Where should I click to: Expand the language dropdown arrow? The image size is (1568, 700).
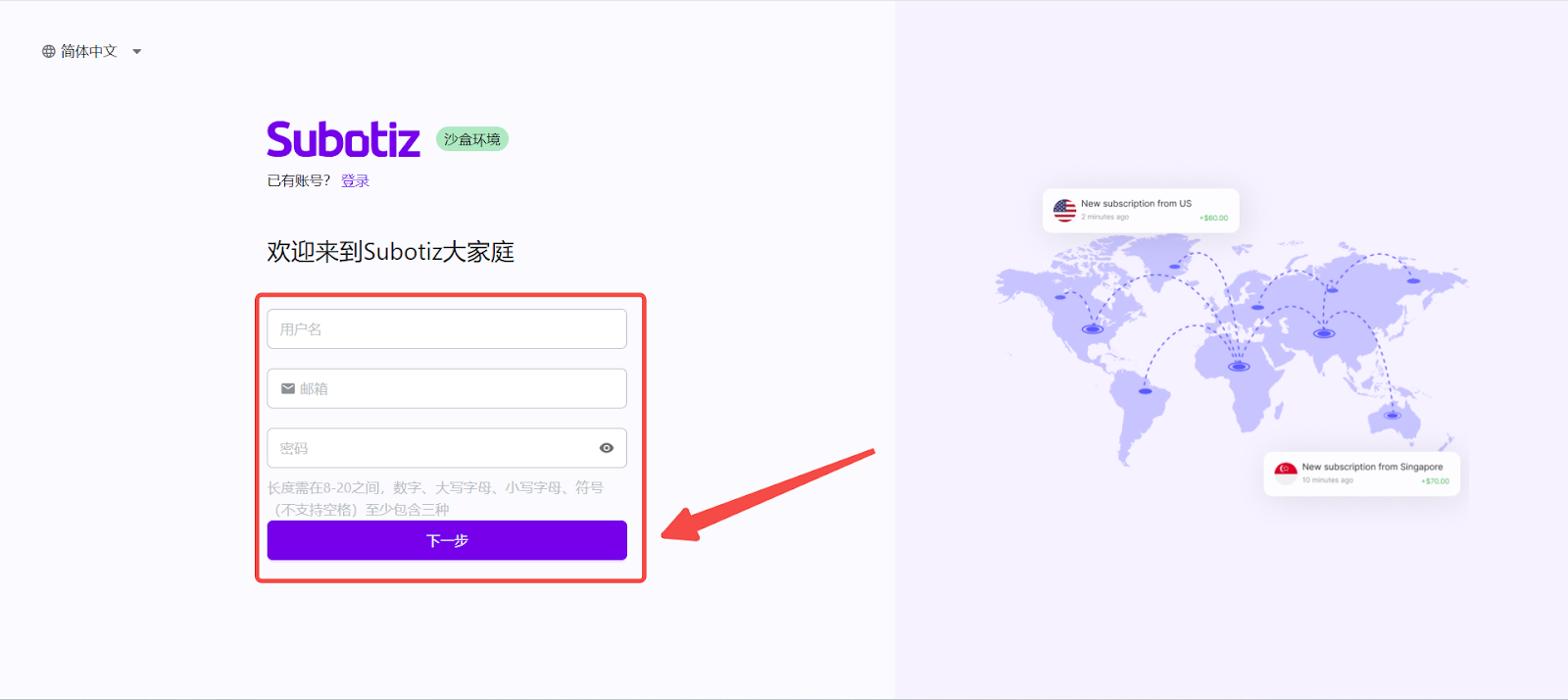pyautogui.click(x=137, y=52)
